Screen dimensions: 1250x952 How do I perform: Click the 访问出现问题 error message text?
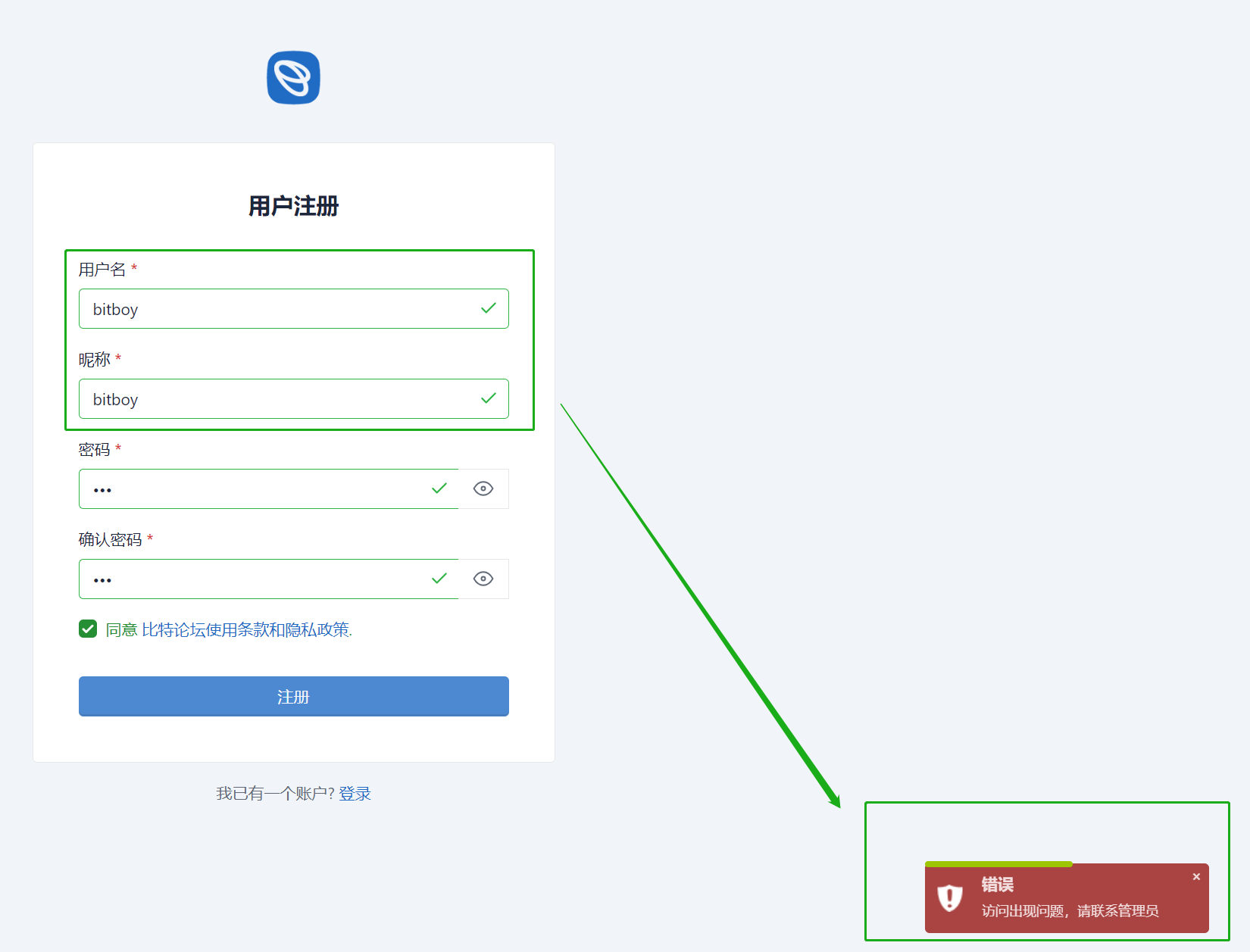(x=1070, y=910)
